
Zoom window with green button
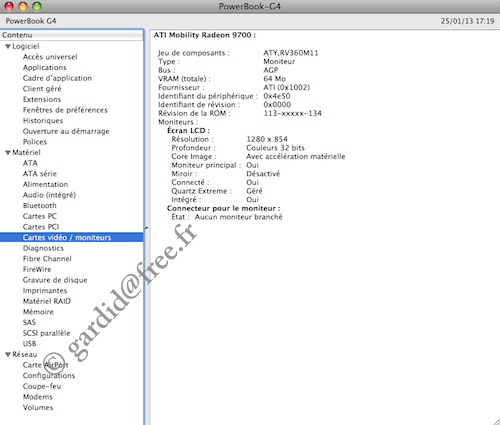point(37,6)
